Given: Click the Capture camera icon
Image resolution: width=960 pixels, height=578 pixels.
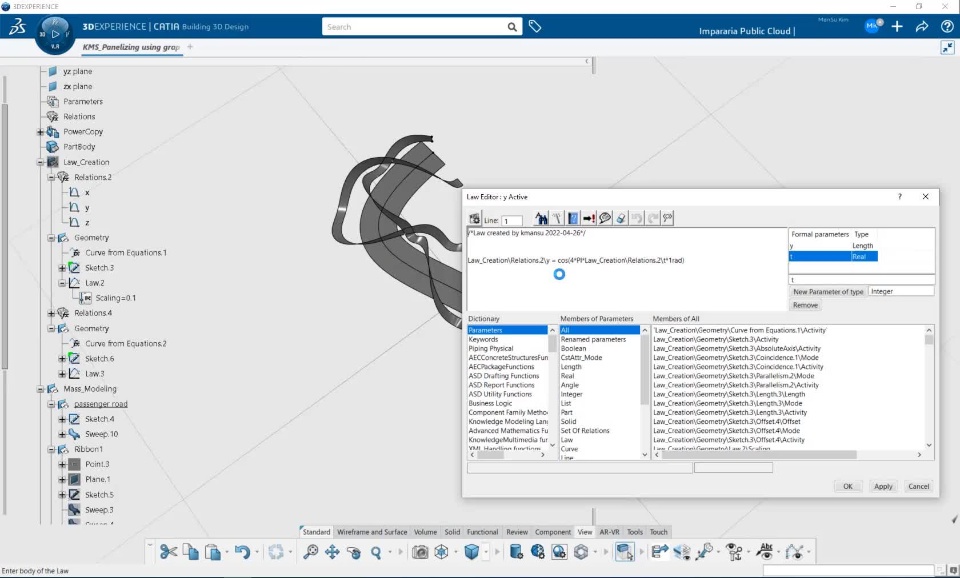Looking at the screenshot, I should [x=420, y=552].
